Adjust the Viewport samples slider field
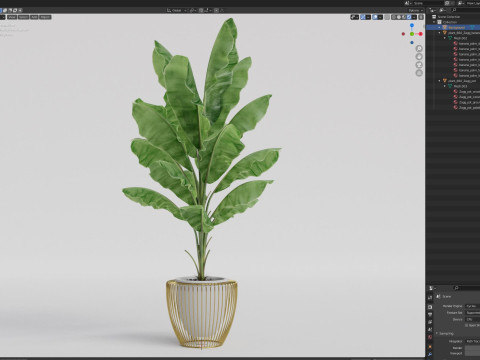480x360 pixels. click(x=472, y=353)
